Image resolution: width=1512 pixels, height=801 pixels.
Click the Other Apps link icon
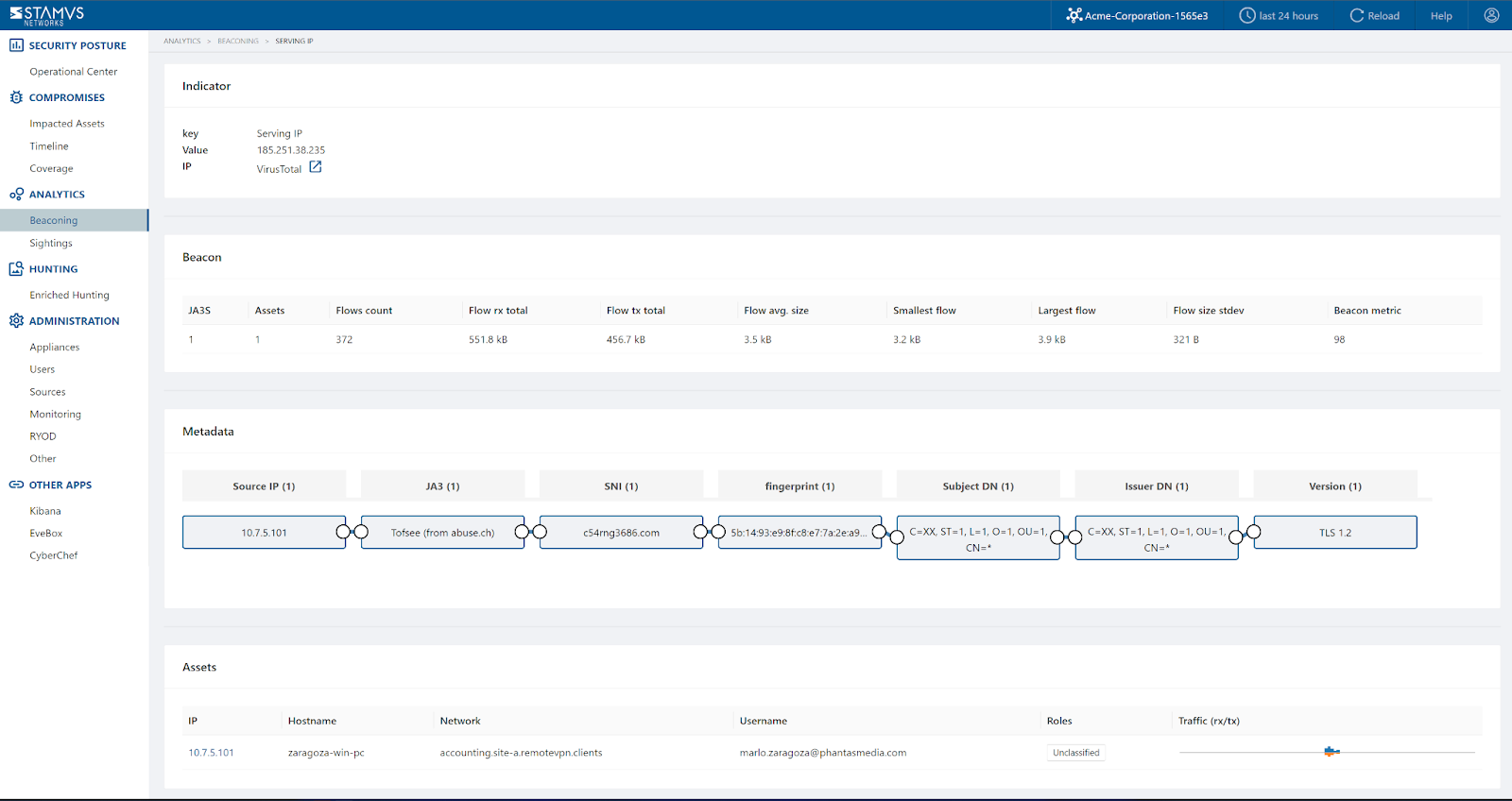(x=16, y=485)
